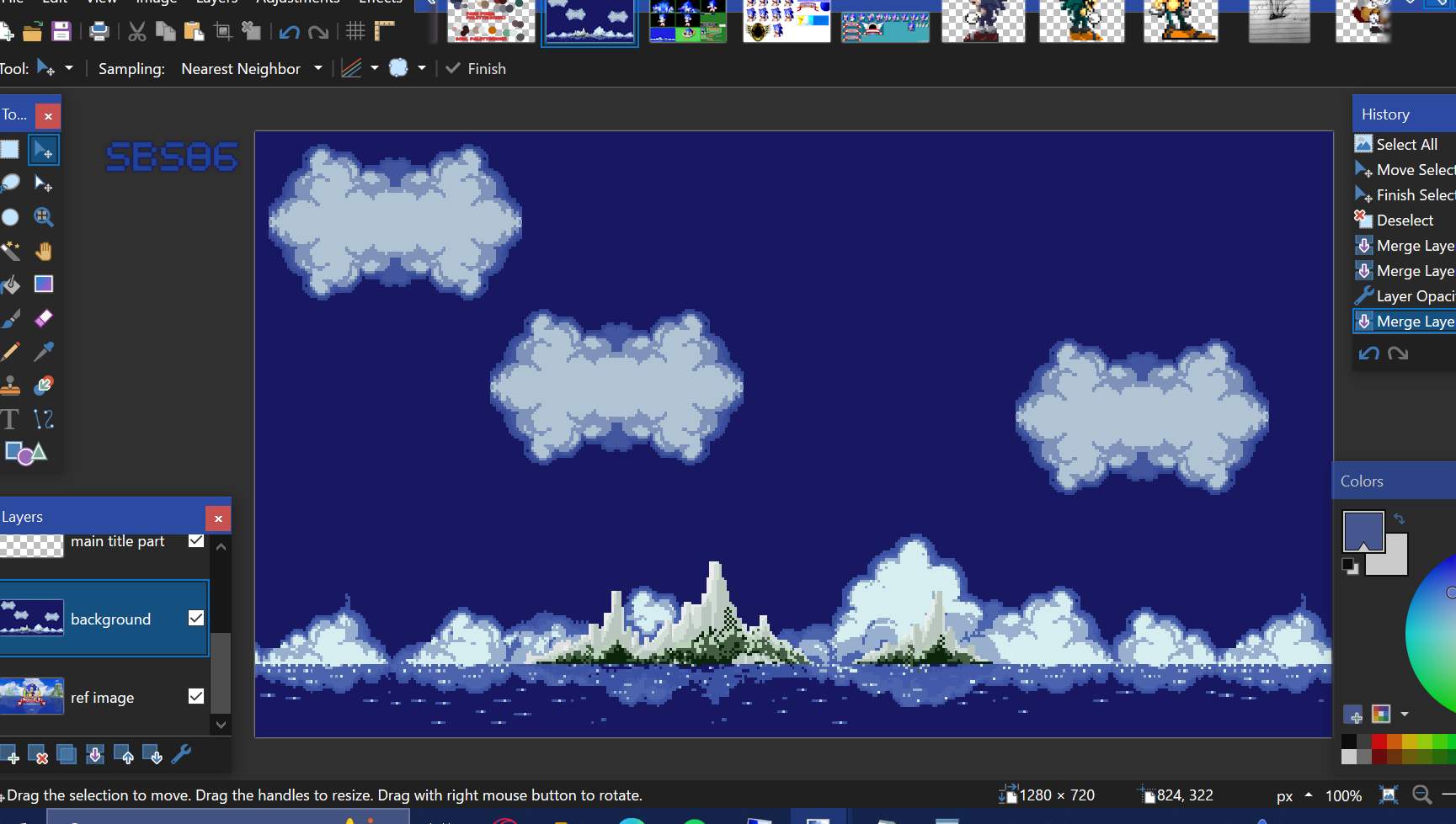Select the Shapes tool
1456x824 pixels.
(x=25, y=453)
